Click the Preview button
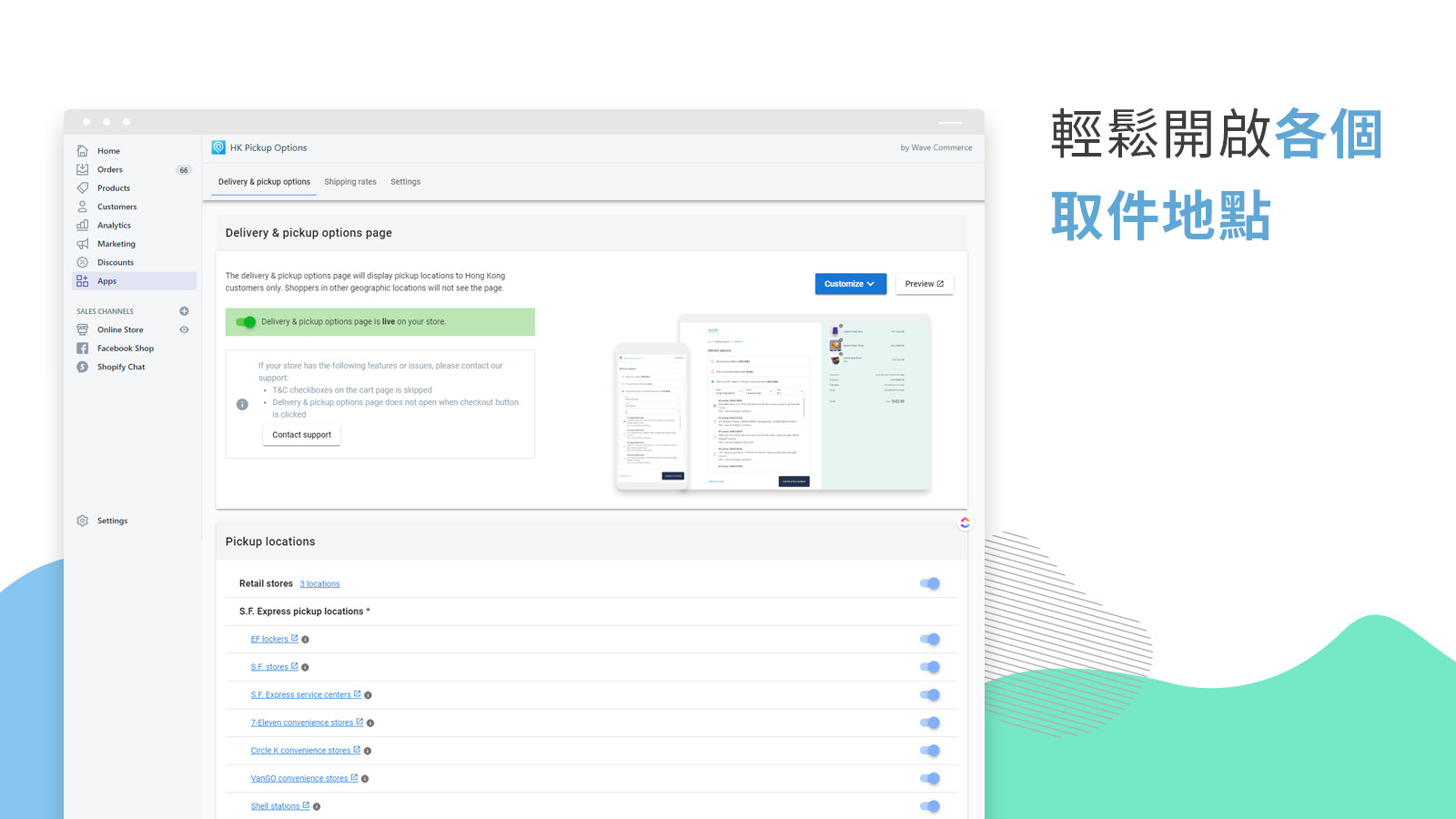This screenshot has height=819, width=1456. coord(925,284)
